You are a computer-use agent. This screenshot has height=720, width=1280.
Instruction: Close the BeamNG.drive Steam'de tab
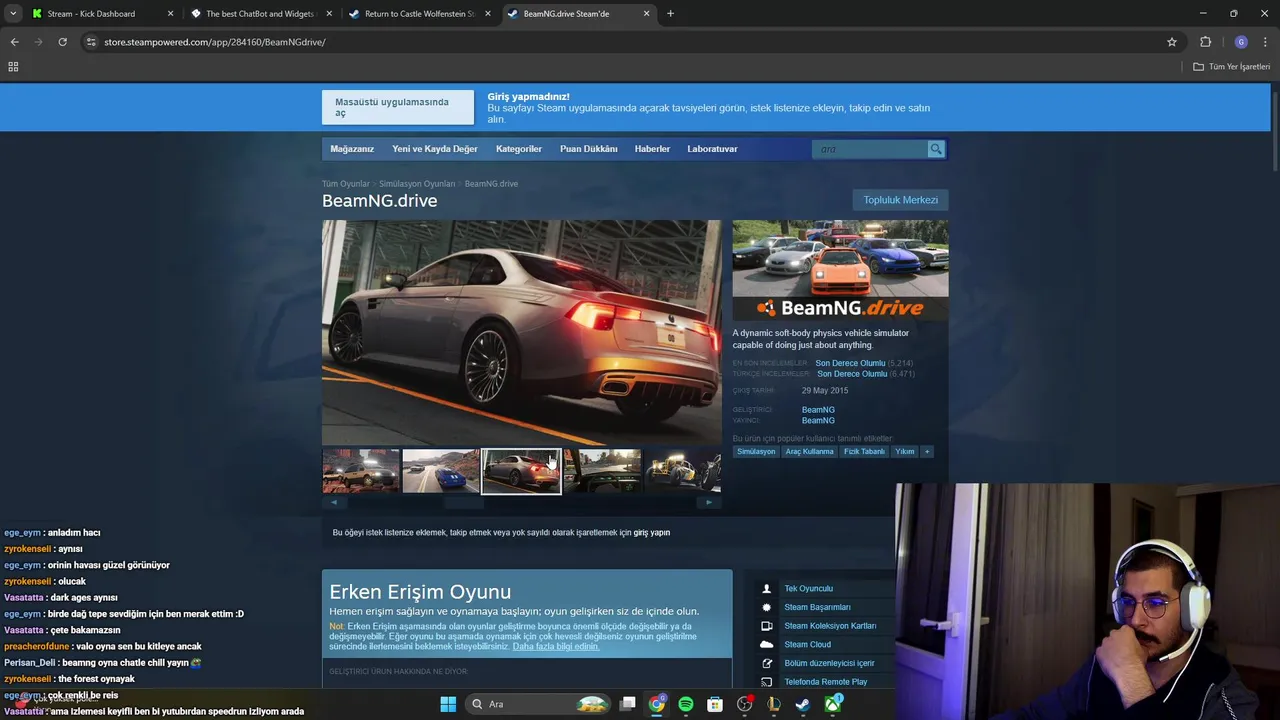point(646,14)
